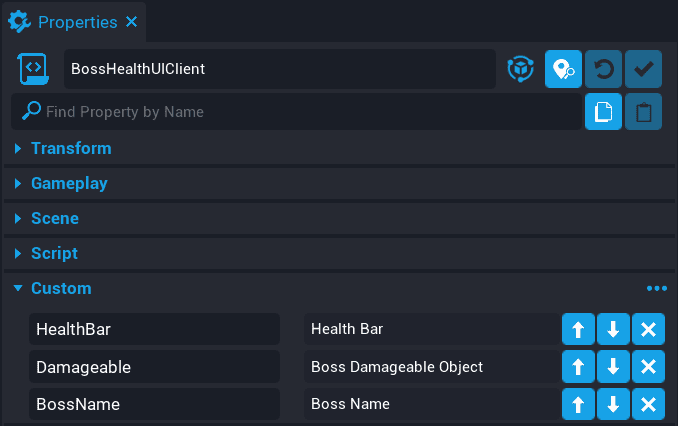Screen dimensions: 678x426
Task: Collapse the Custom section
Action: coord(60,289)
